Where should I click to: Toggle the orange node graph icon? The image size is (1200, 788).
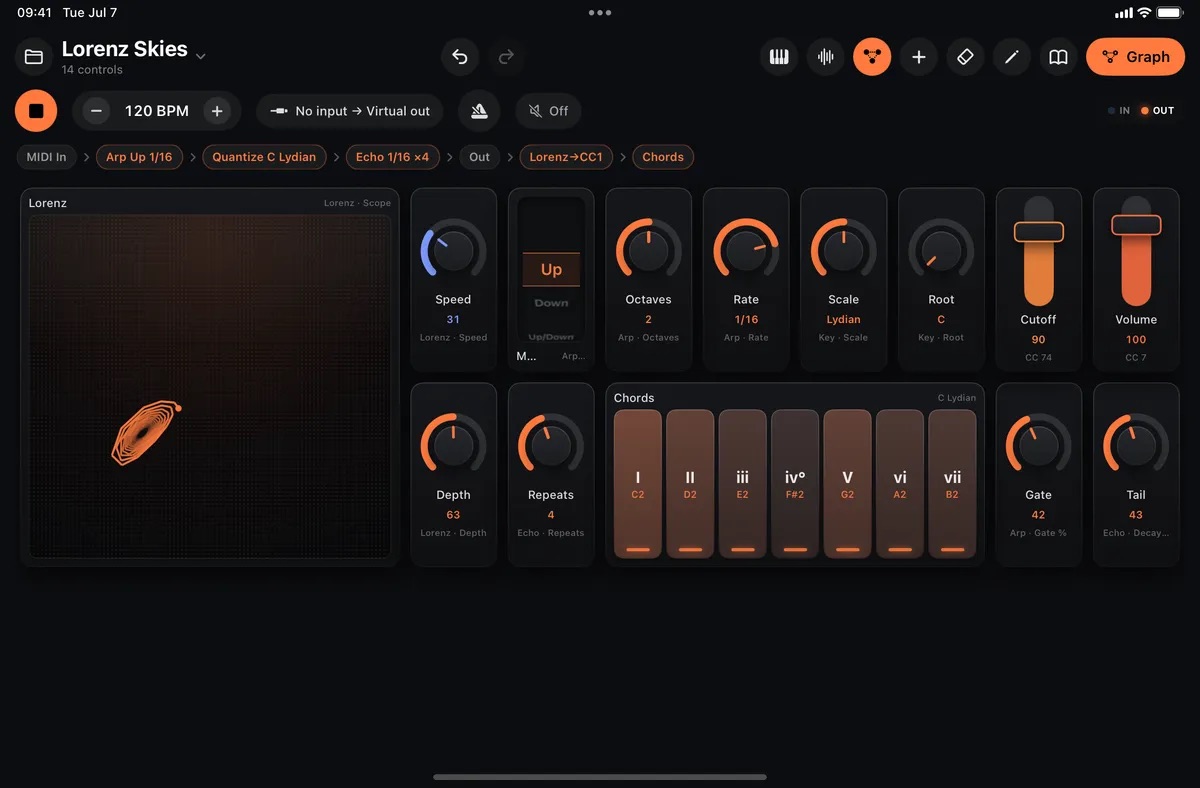pos(872,57)
